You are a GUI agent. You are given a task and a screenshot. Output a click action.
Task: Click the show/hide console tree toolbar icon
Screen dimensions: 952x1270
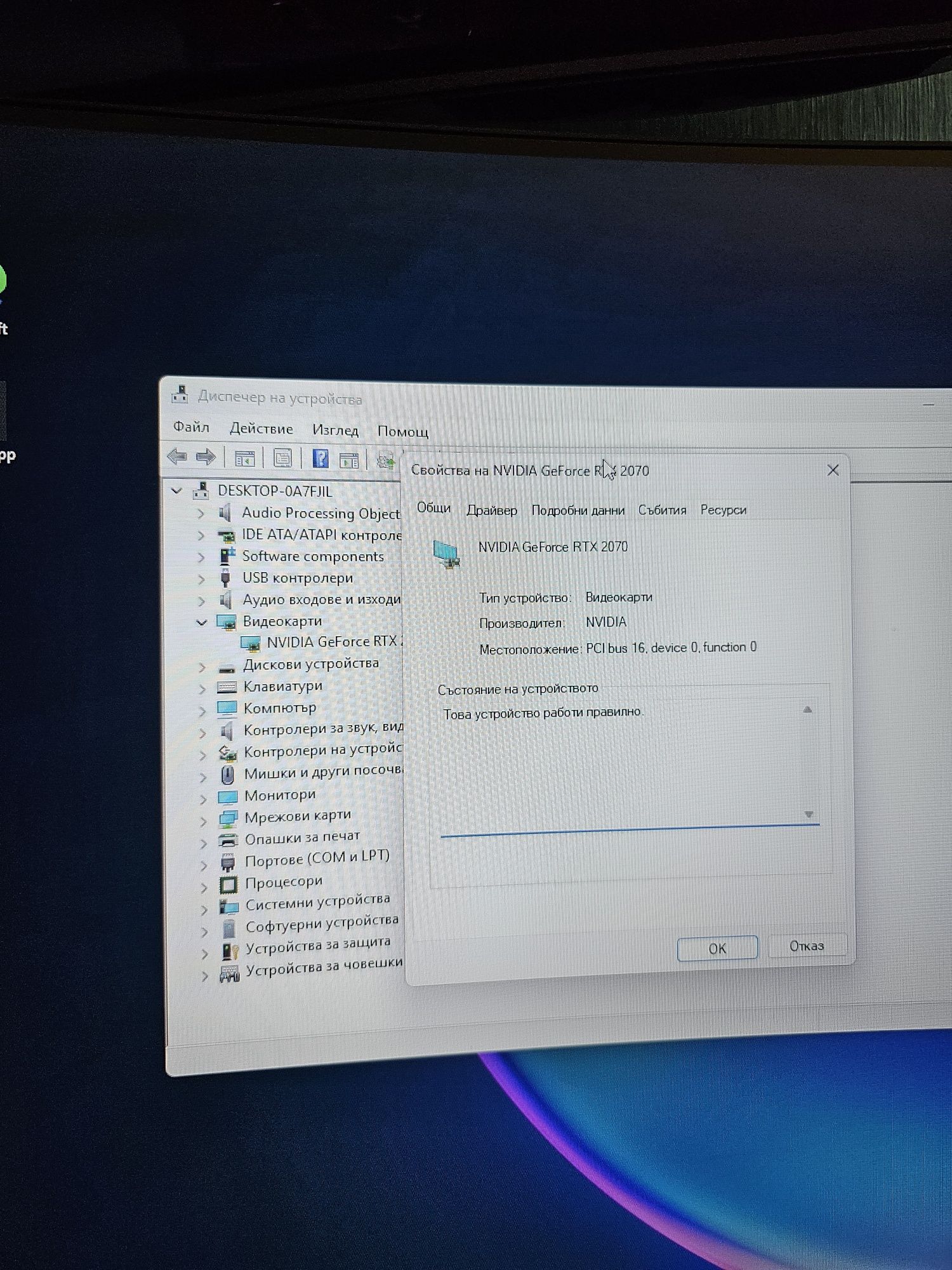244,458
